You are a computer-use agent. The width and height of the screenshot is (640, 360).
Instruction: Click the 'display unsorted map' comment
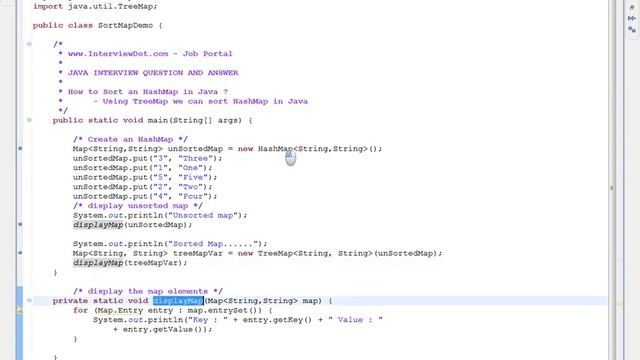pos(138,206)
